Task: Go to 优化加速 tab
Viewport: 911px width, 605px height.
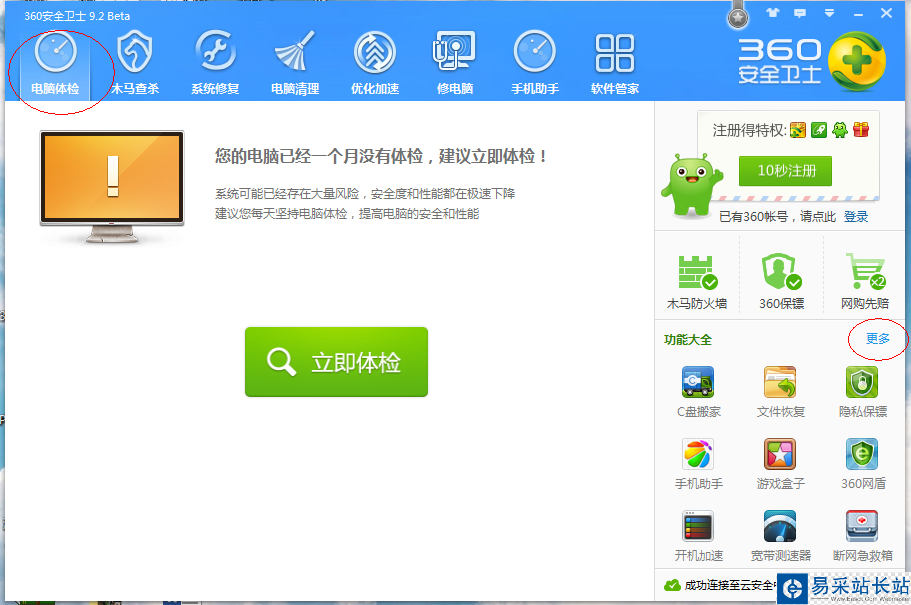Action: click(375, 64)
